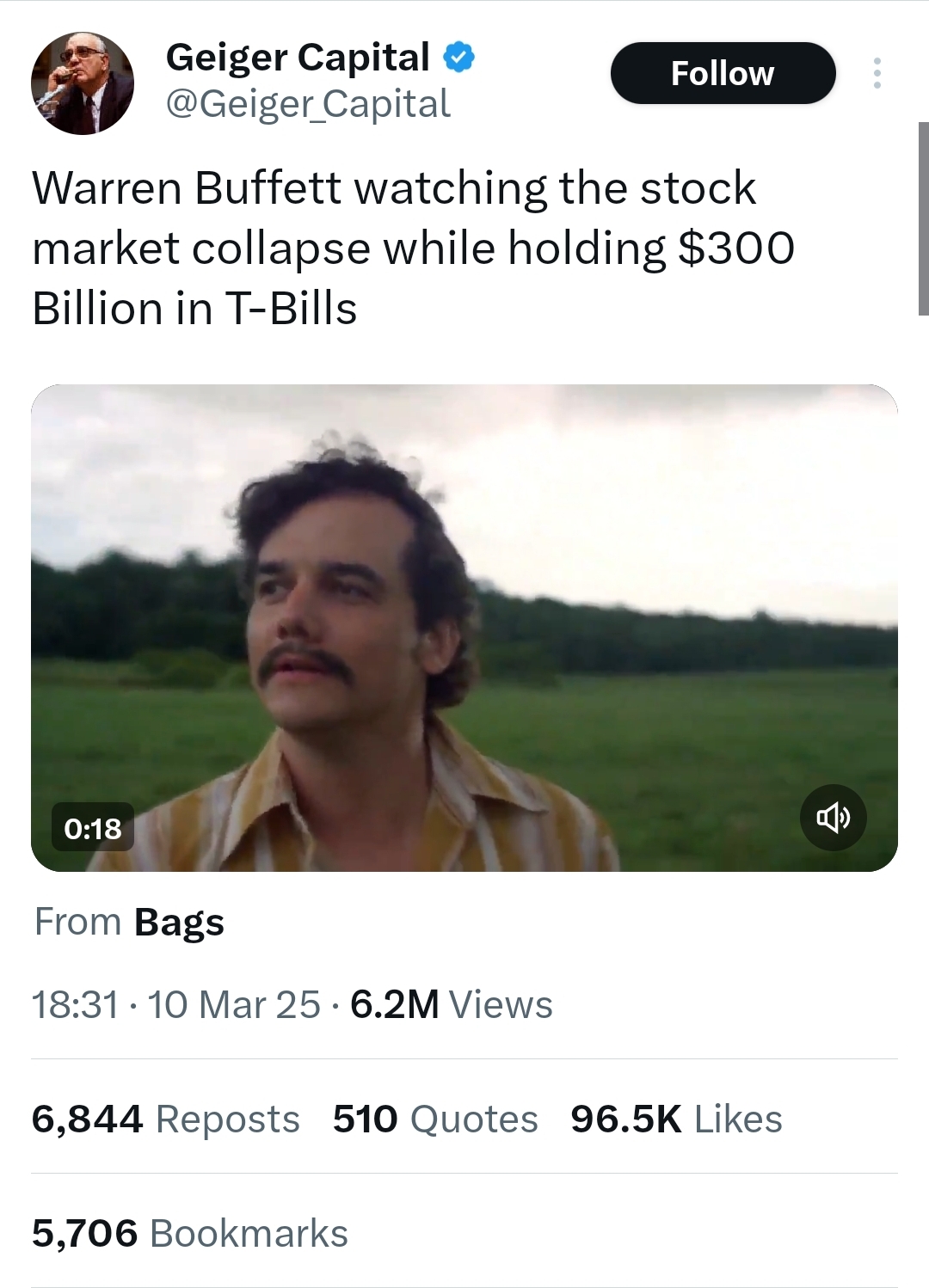Click the scrollbar on the right edge
This screenshot has height=1288, width=929.
923,219
